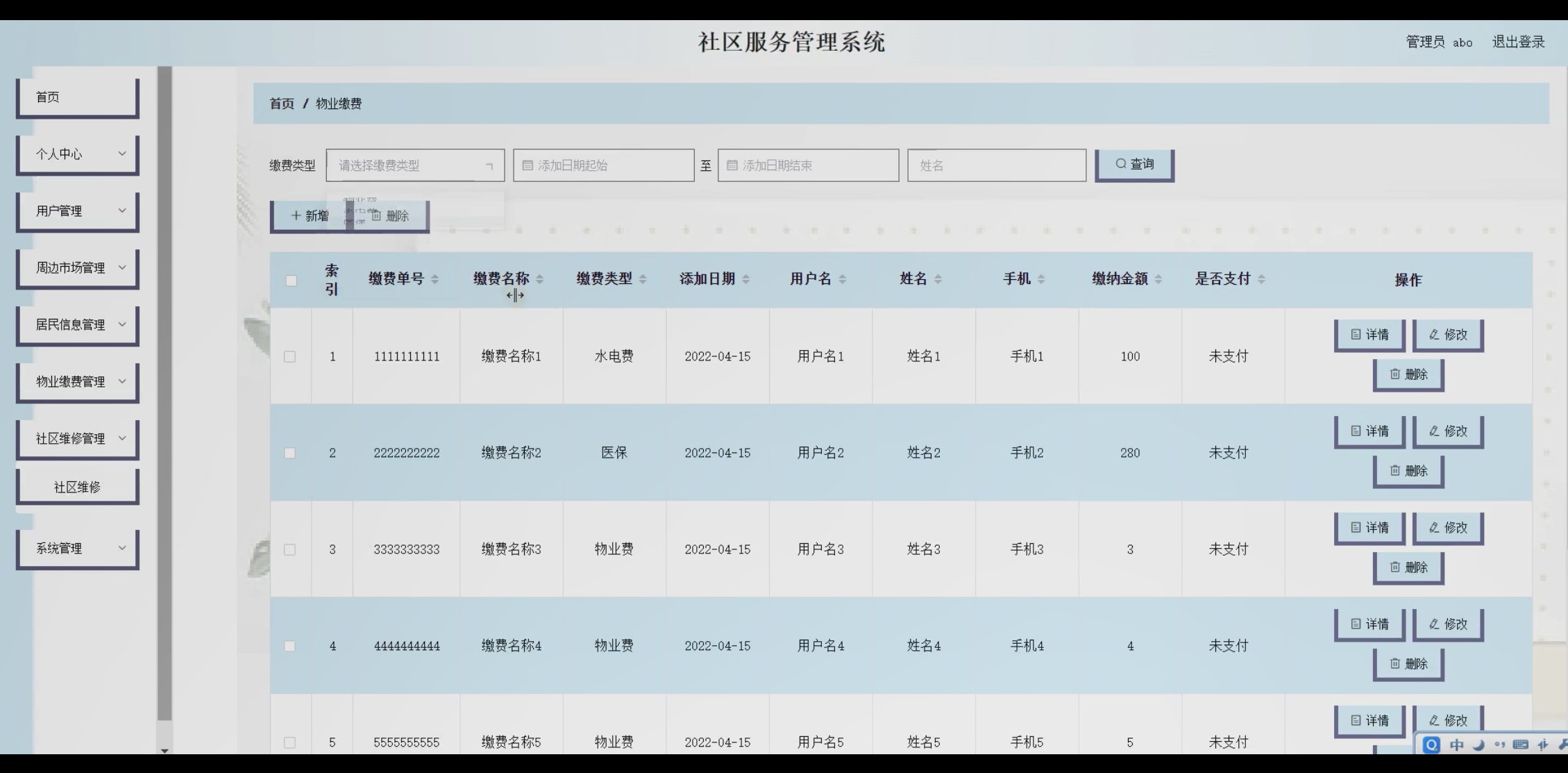
Task: Expand the 系统管理 sidebar menu
Action: point(78,549)
